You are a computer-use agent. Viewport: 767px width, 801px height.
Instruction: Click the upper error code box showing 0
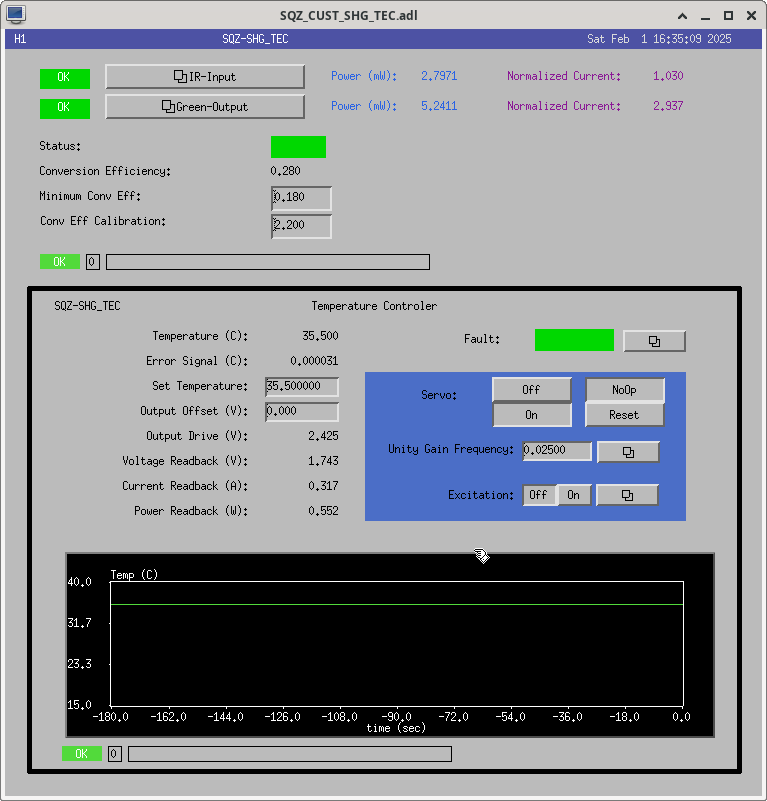click(x=92, y=262)
